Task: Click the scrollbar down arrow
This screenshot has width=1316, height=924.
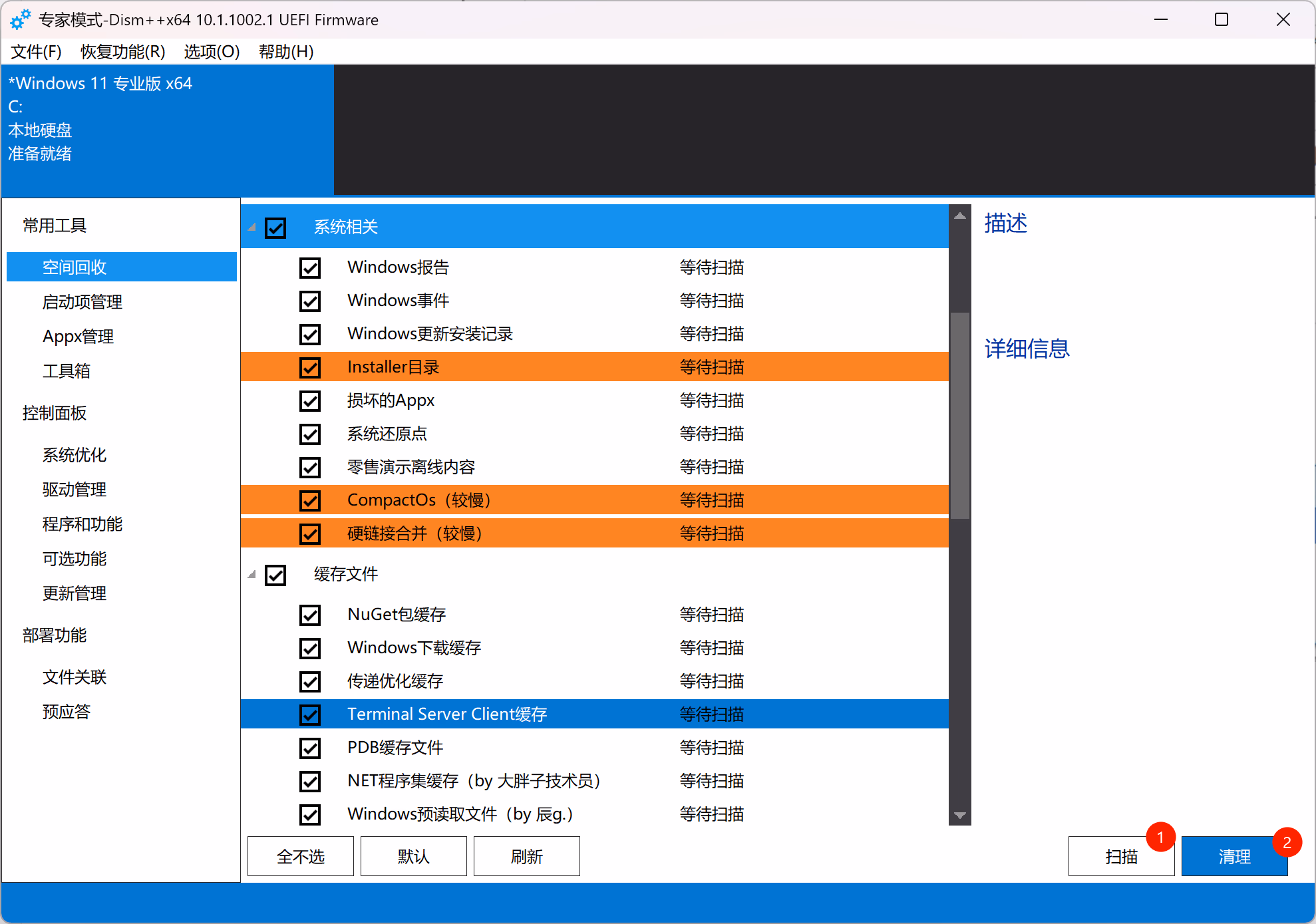Action: click(x=959, y=815)
